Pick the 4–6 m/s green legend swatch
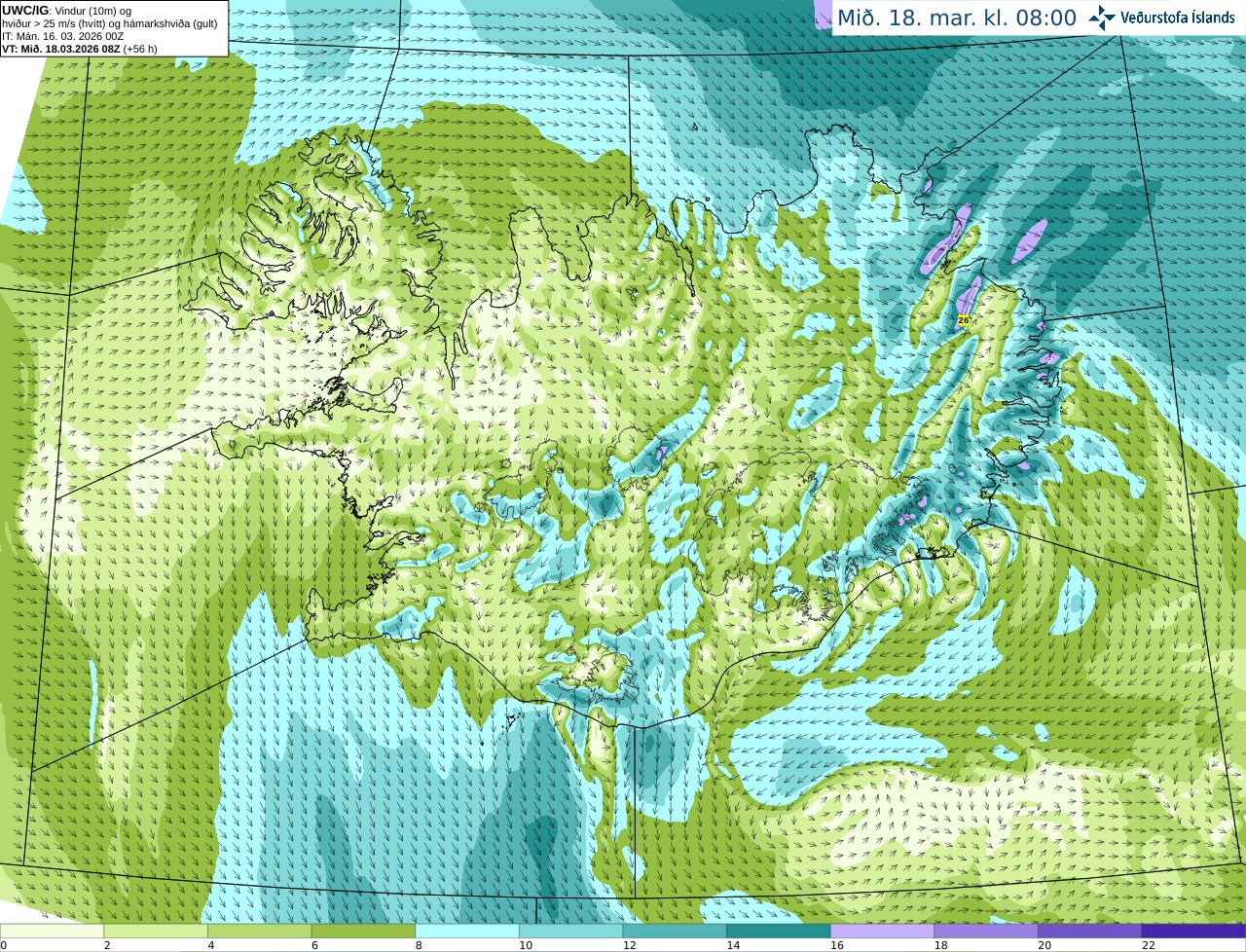The image size is (1246, 952). point(259,931)
